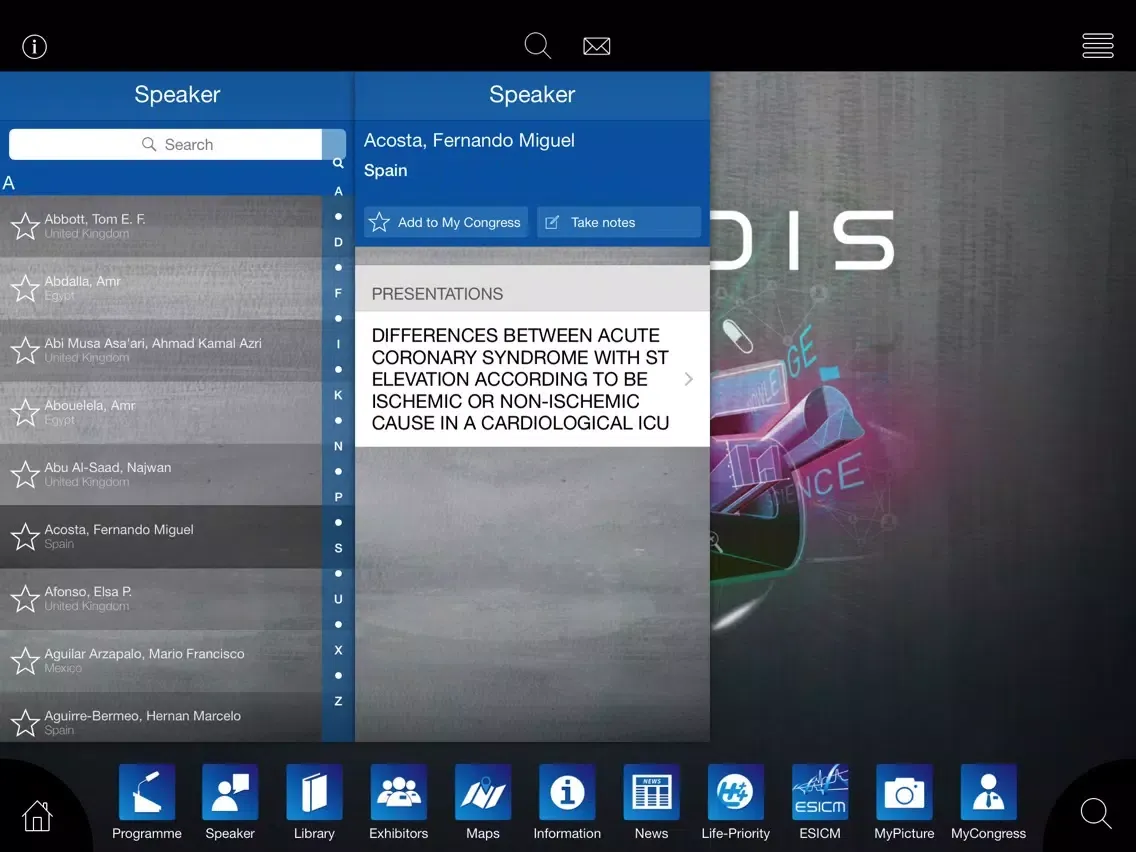Select speaker Abi Musa Asa'ari, Ahmad Kamal Azri
Screen dimensions: 1136x852
point(161,351)
